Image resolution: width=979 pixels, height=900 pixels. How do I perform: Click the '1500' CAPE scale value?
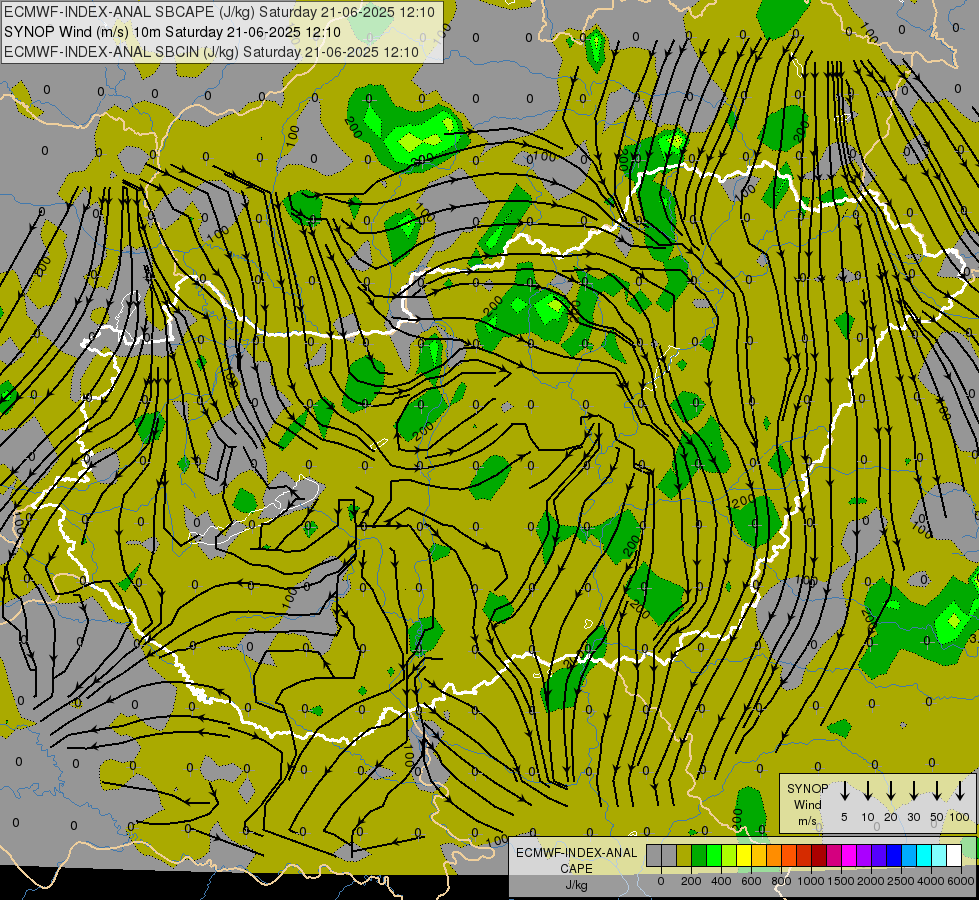[x=841, y=881]
